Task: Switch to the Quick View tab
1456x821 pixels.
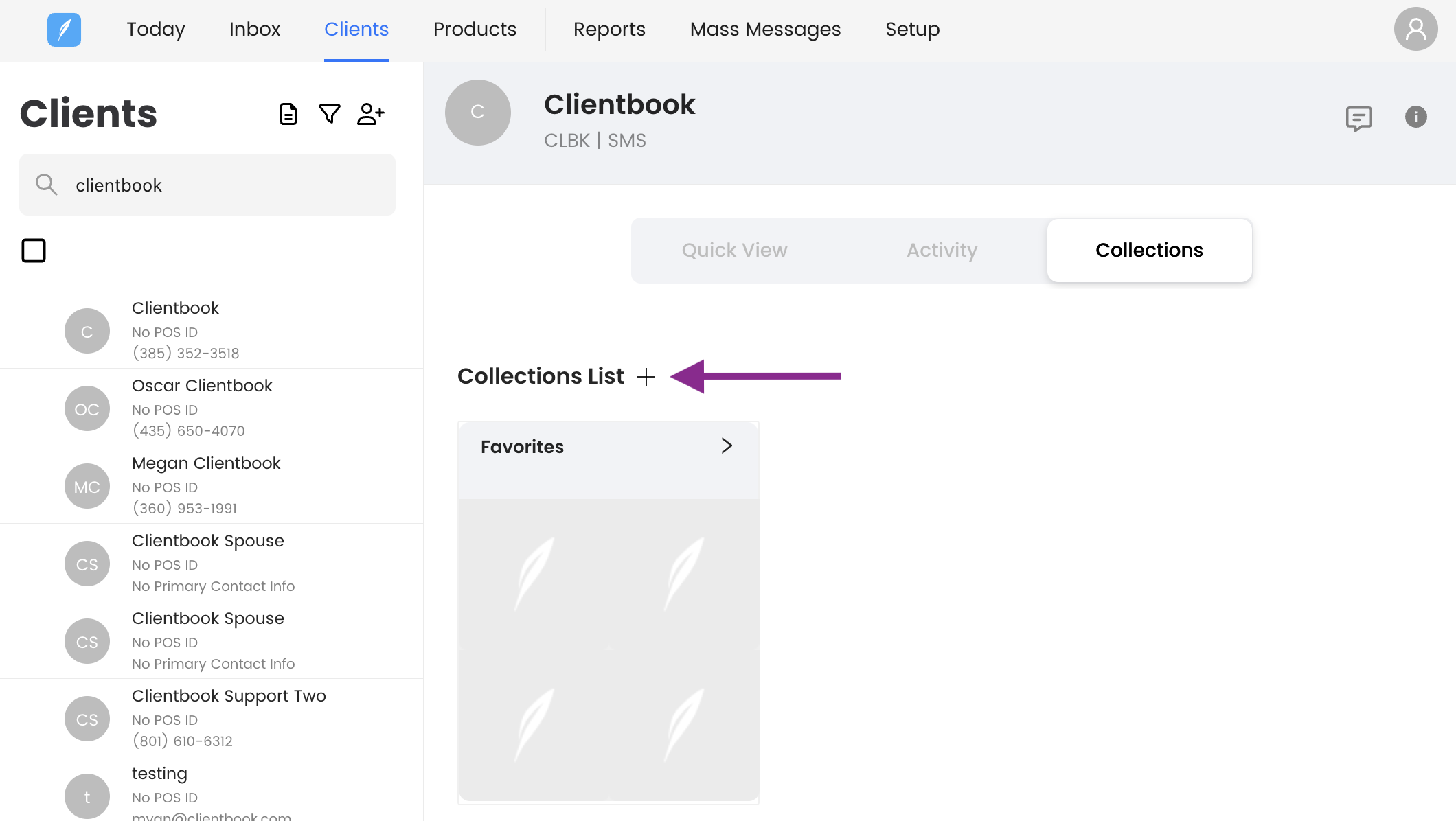Action: 734,250
